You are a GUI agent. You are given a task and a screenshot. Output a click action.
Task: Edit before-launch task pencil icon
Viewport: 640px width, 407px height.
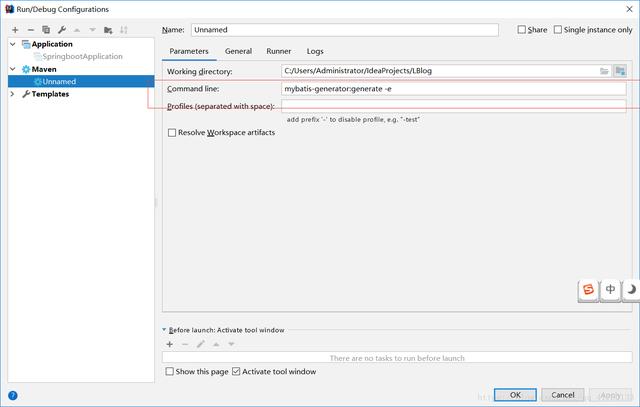coord(200,344)
